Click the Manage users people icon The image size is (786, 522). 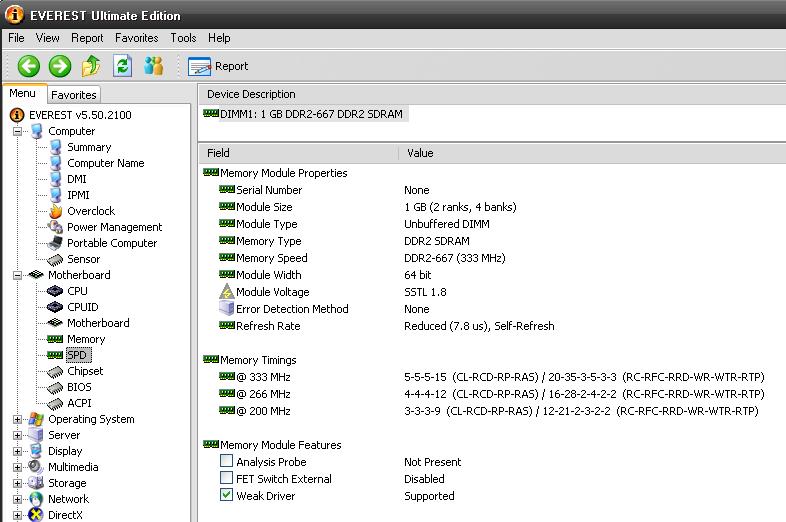[153, 66]
